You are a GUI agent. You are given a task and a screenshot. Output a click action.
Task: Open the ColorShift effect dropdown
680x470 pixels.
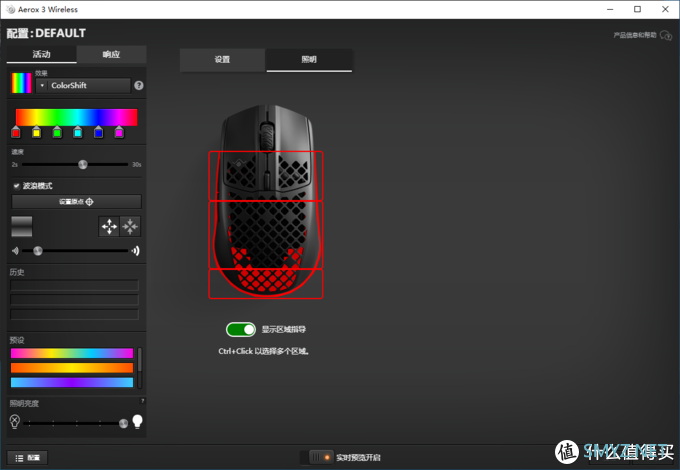pyautogui.click(x=83, y=85)
